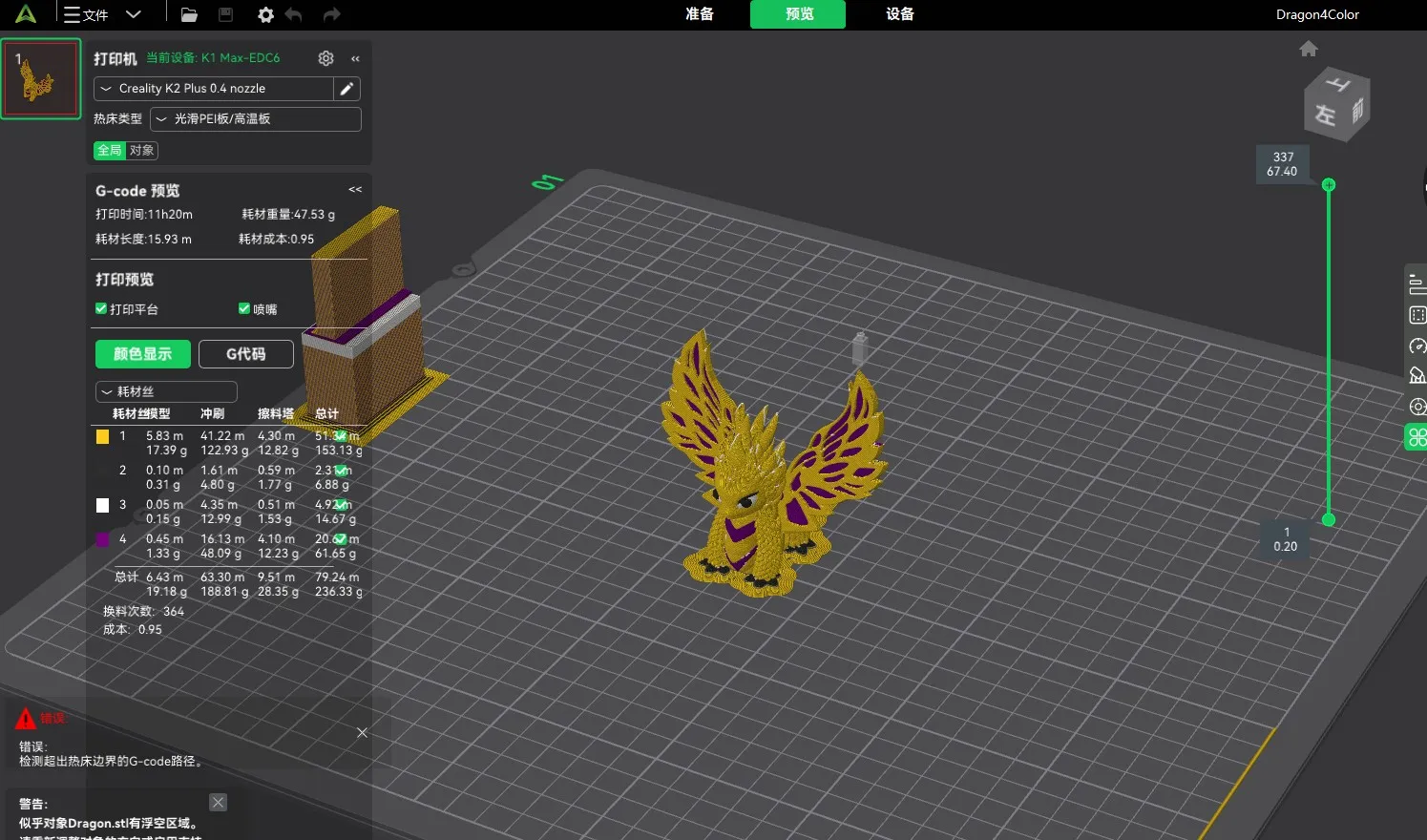Edit printer preset pencil icon
The height and width of the screenshot is (840, 1427).
click(x=347, y=89)
